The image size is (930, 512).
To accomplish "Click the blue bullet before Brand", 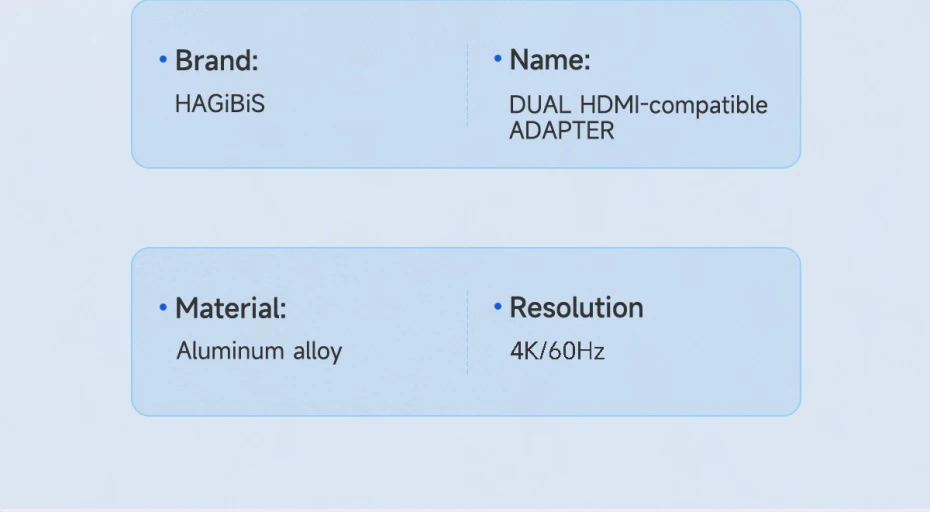I will point(163,60).
